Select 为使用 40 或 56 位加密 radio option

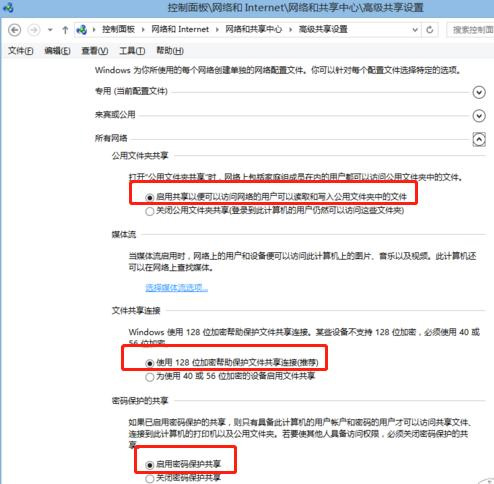click(150, 377)
